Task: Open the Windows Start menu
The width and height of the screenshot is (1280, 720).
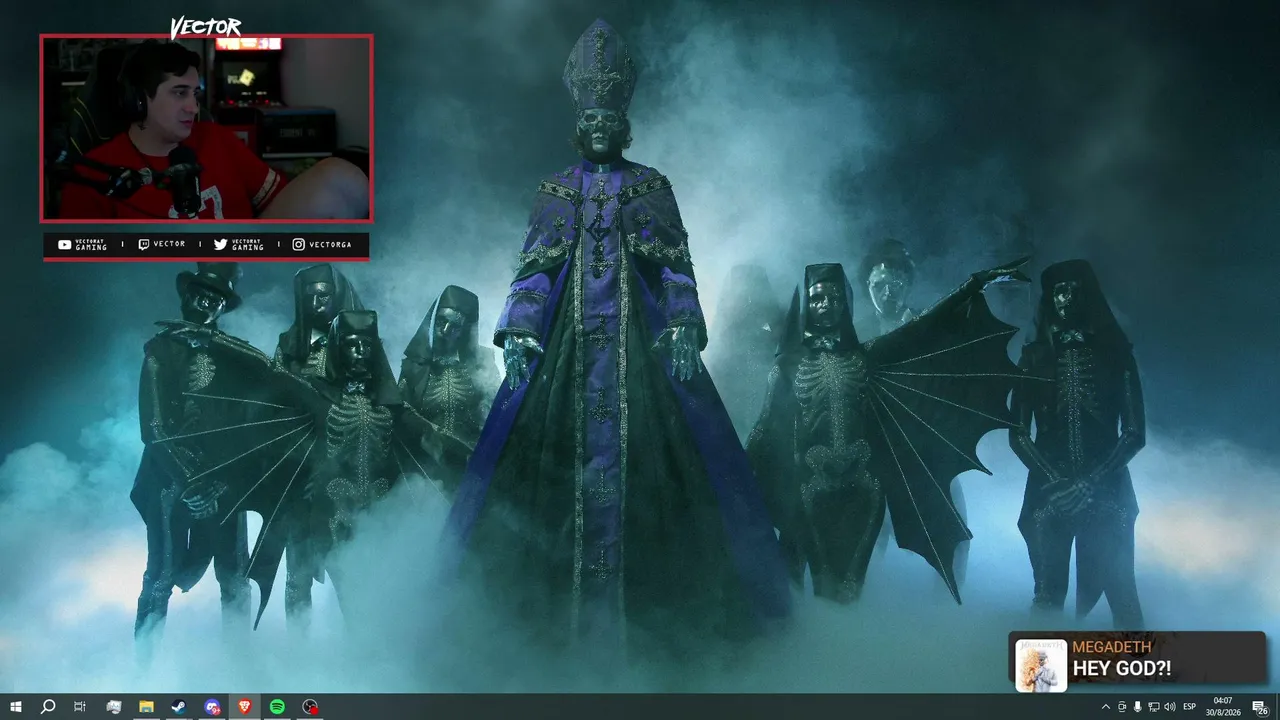Action: (15, 707)
